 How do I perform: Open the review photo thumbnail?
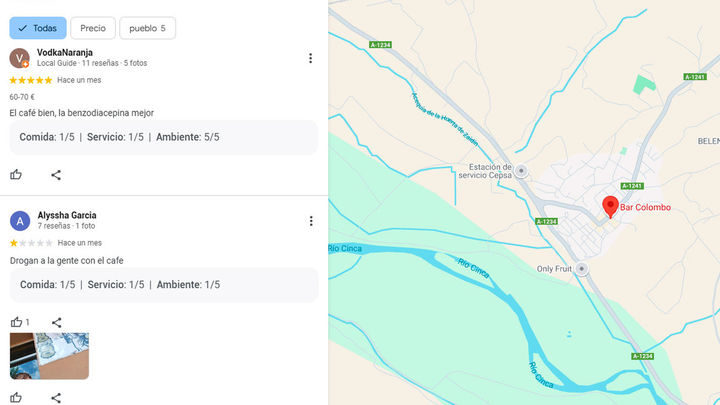(49, 356)
